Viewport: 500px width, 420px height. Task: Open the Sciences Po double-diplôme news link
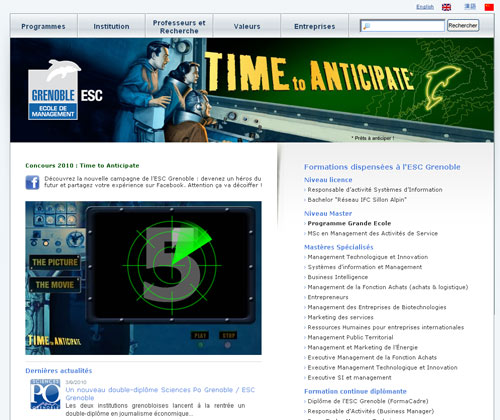pyautogui.click(x=160, y=394)
